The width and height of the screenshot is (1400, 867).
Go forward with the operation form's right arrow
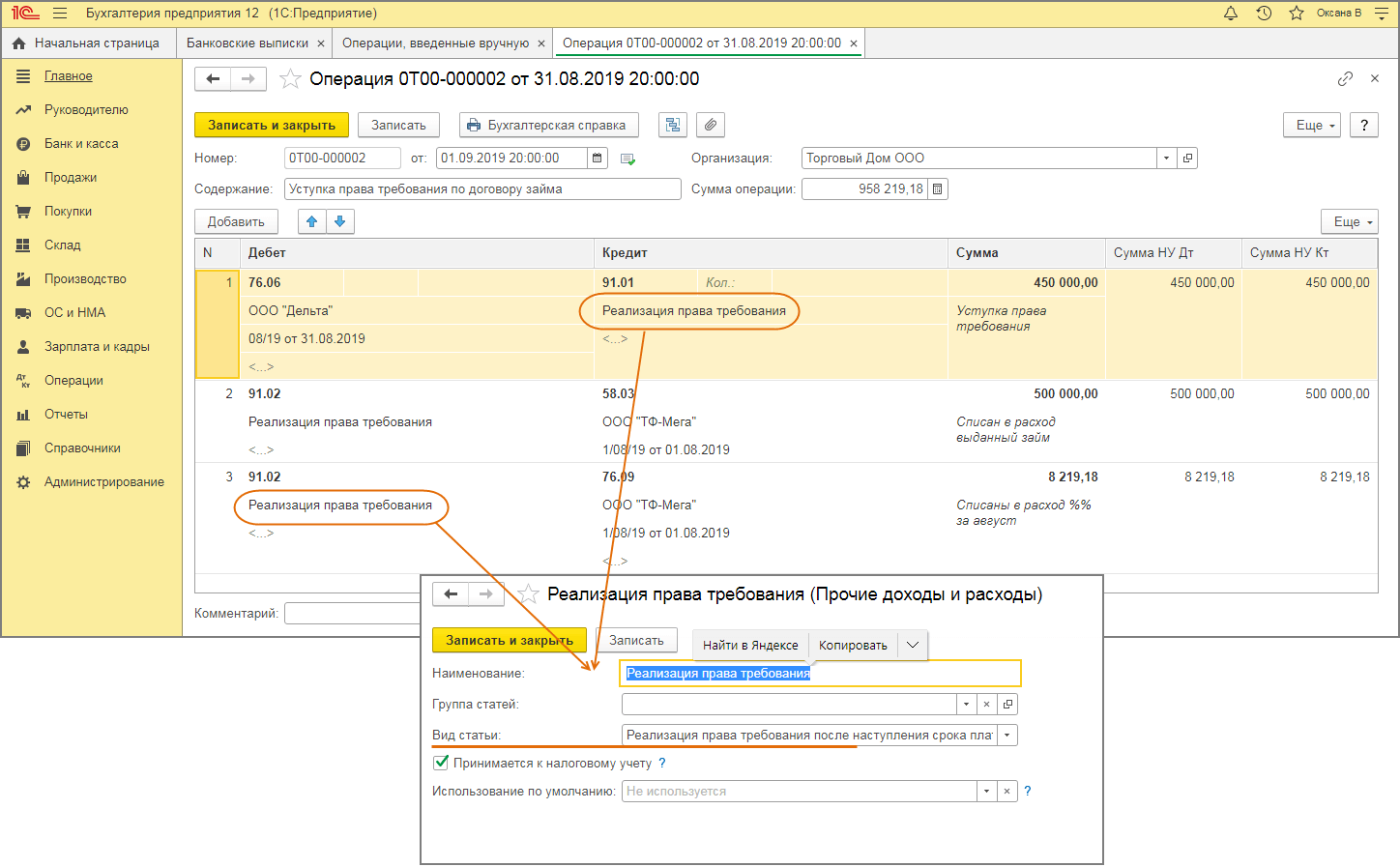248,79
